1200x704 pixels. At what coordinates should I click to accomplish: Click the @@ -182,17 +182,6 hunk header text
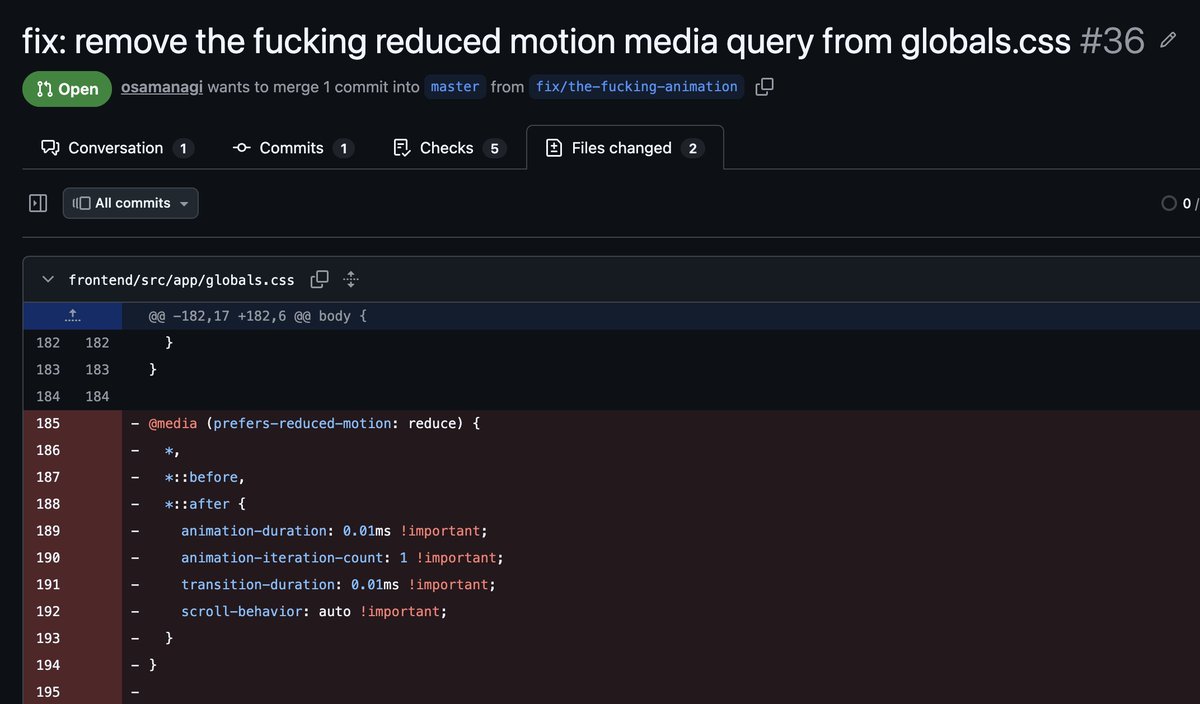click(258, 316)
